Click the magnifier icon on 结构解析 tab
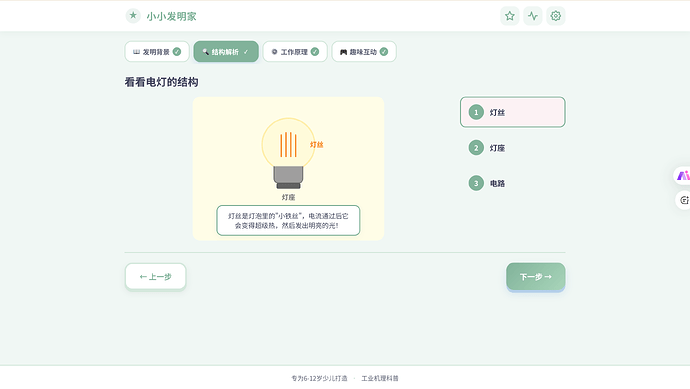Viewport: 690px width, 389px height. pos(206,52)
